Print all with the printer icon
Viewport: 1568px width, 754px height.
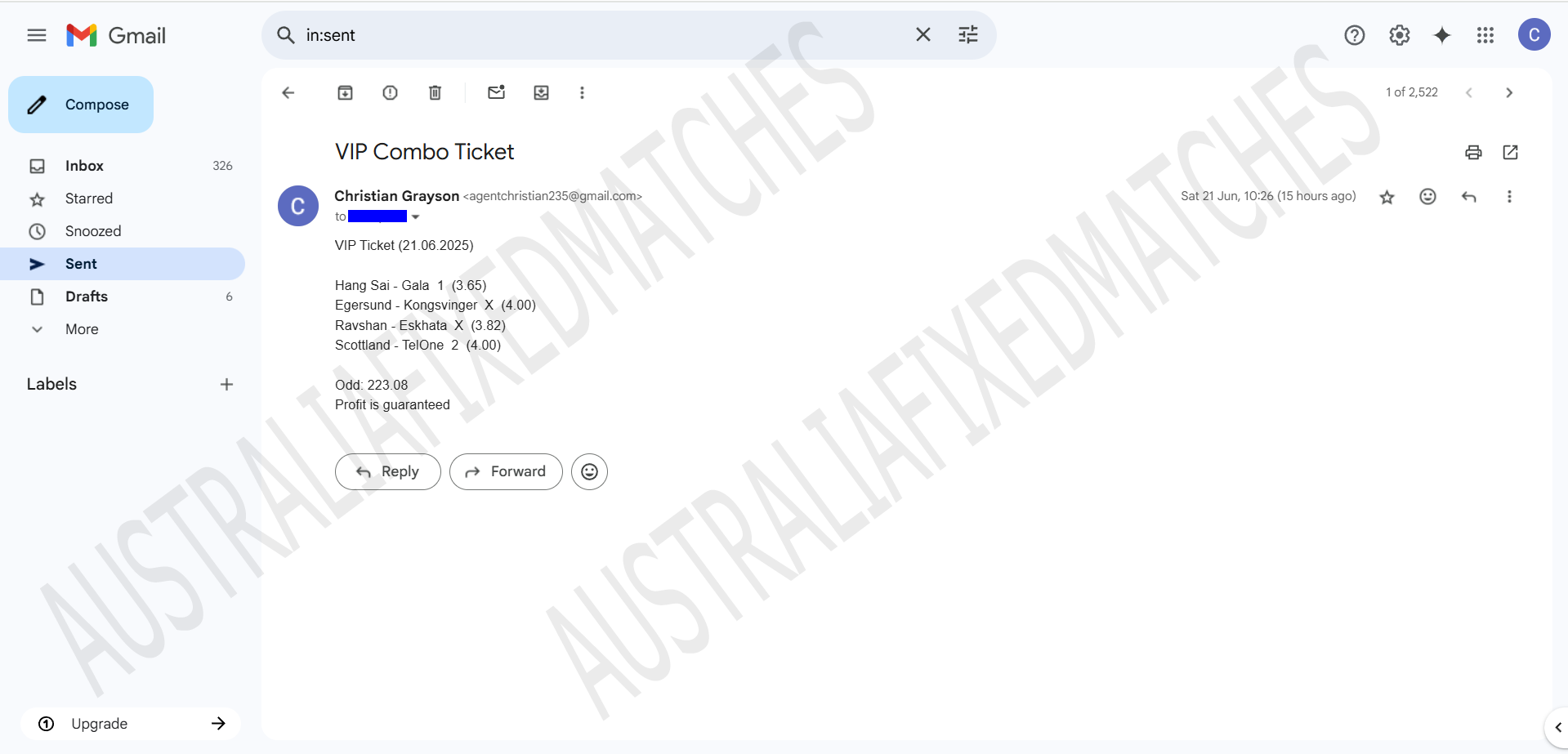[1473, 152]
